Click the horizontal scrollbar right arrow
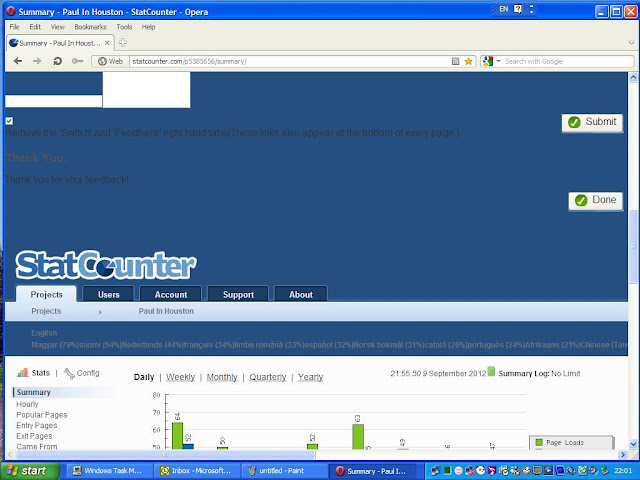This screenshot has width=640, height=480. [623, 454]
